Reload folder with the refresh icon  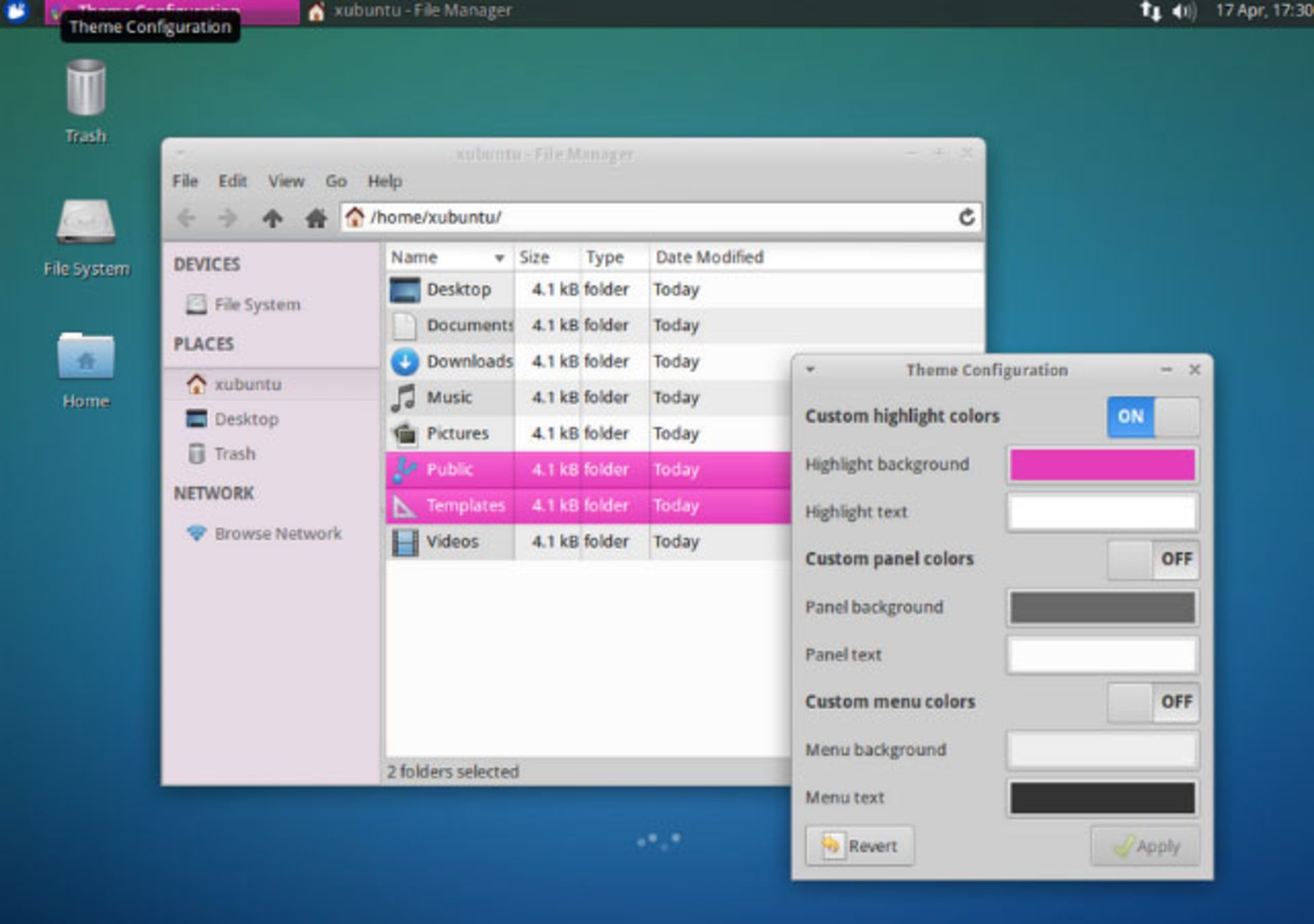tap(966, 217)
